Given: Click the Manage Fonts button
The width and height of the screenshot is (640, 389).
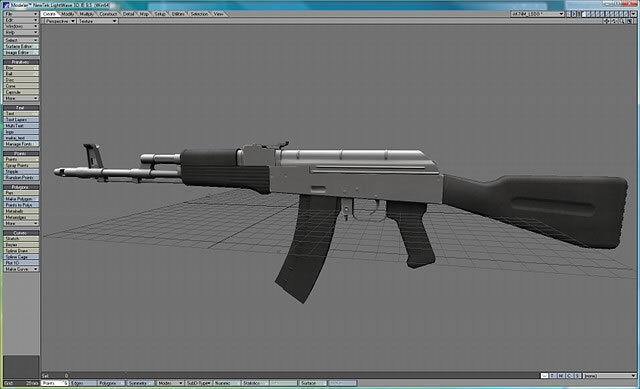Looking at the screenshot, I should click(21, 144).
